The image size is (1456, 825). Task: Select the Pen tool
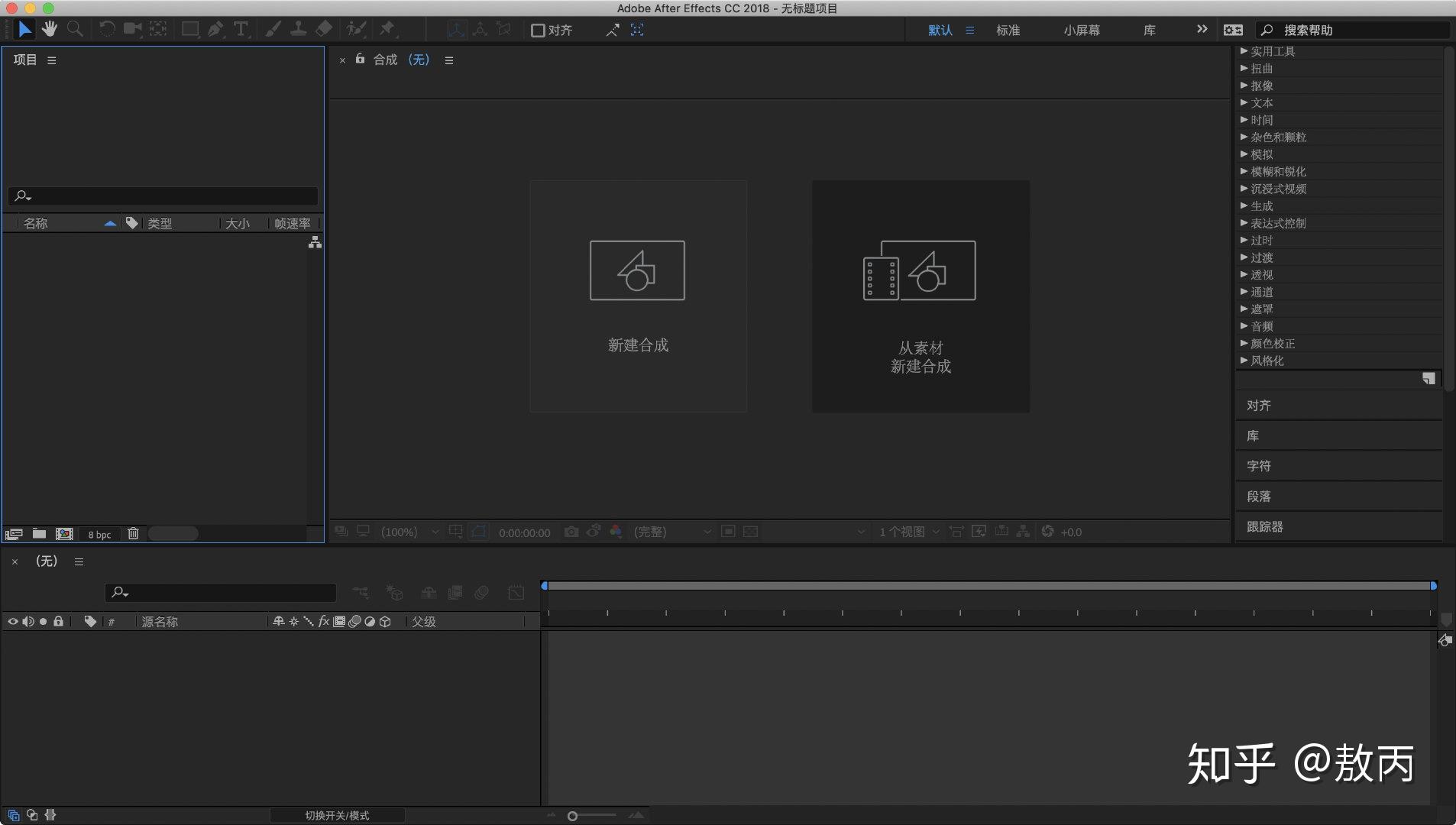point(216,29)
